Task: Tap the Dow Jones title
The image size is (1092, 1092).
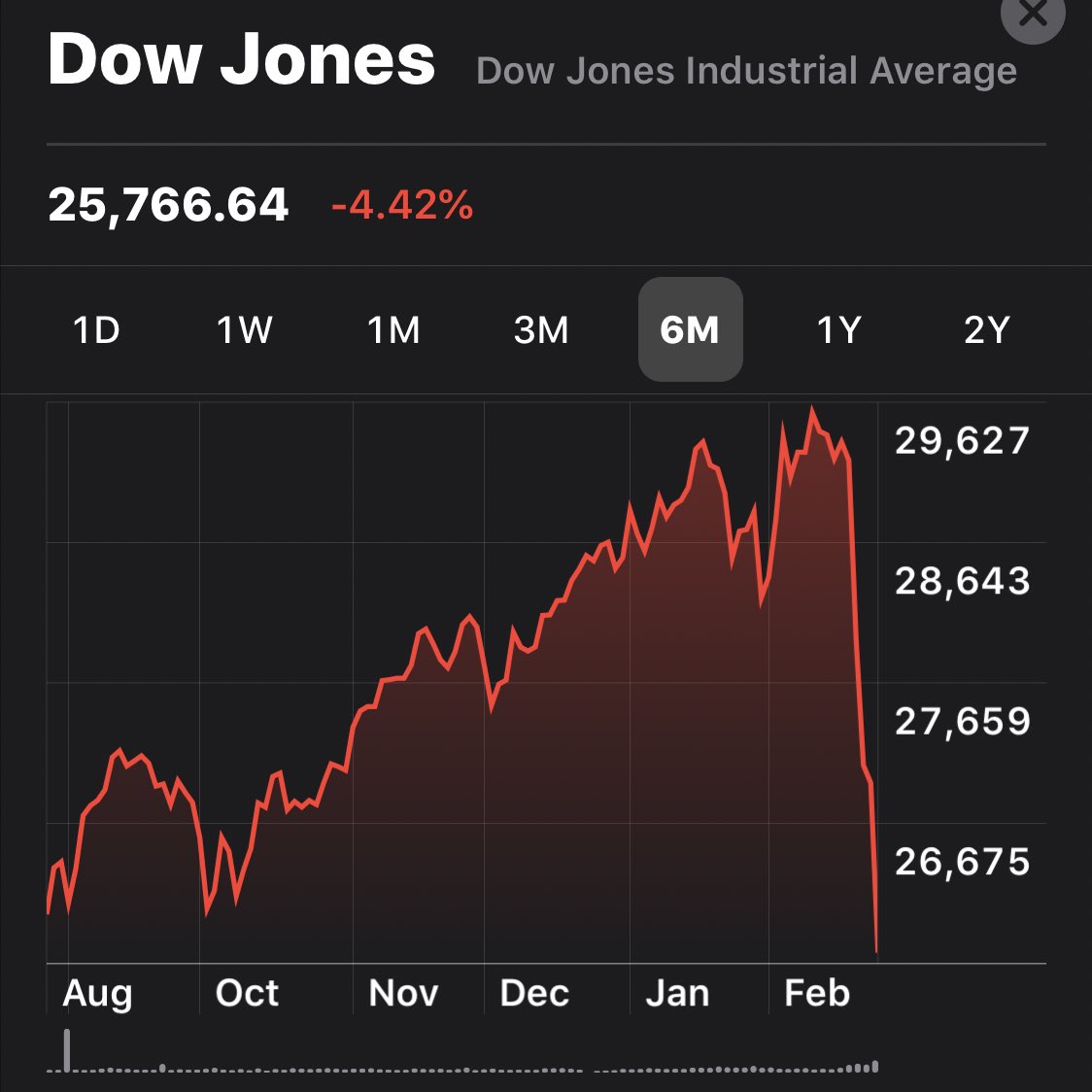Action: pyautogui.click(x=241, y=60)
